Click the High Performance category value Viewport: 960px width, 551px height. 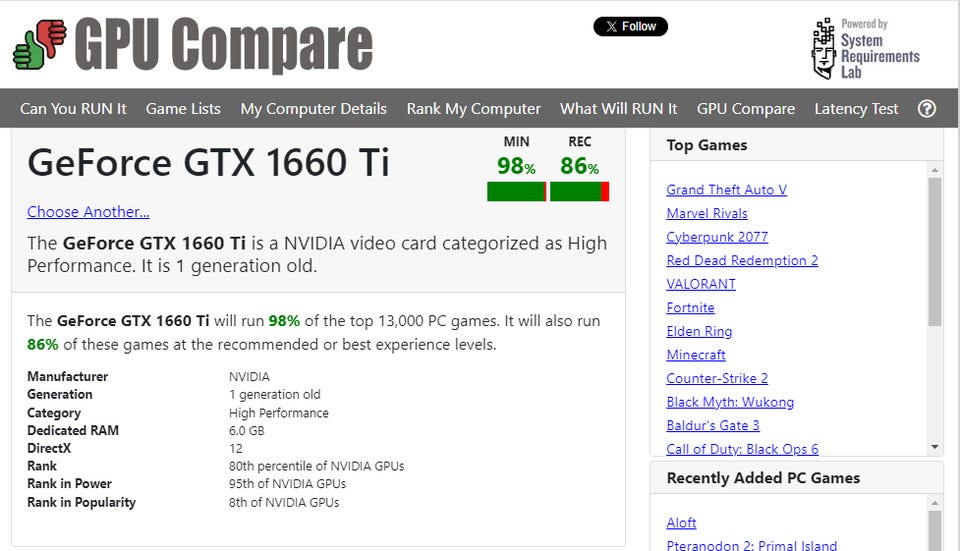(x=279, y=413)
